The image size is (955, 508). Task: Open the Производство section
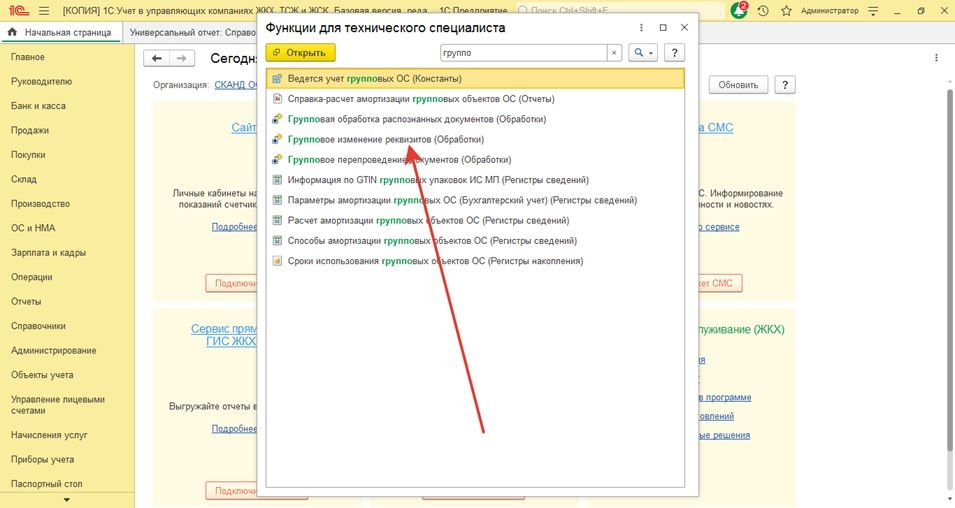pyautogui.click(x=41, y=203)
